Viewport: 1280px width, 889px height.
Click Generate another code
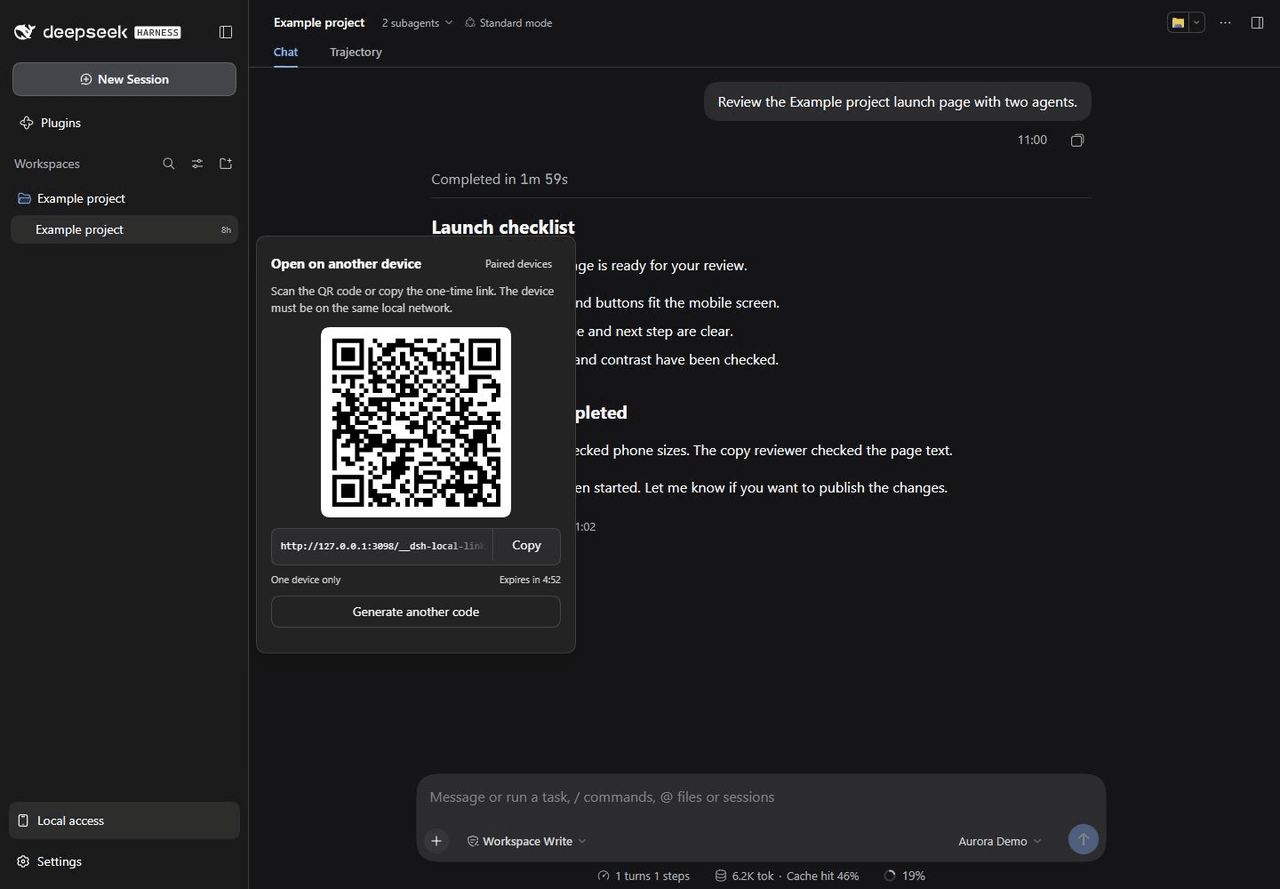pos(416,612)
